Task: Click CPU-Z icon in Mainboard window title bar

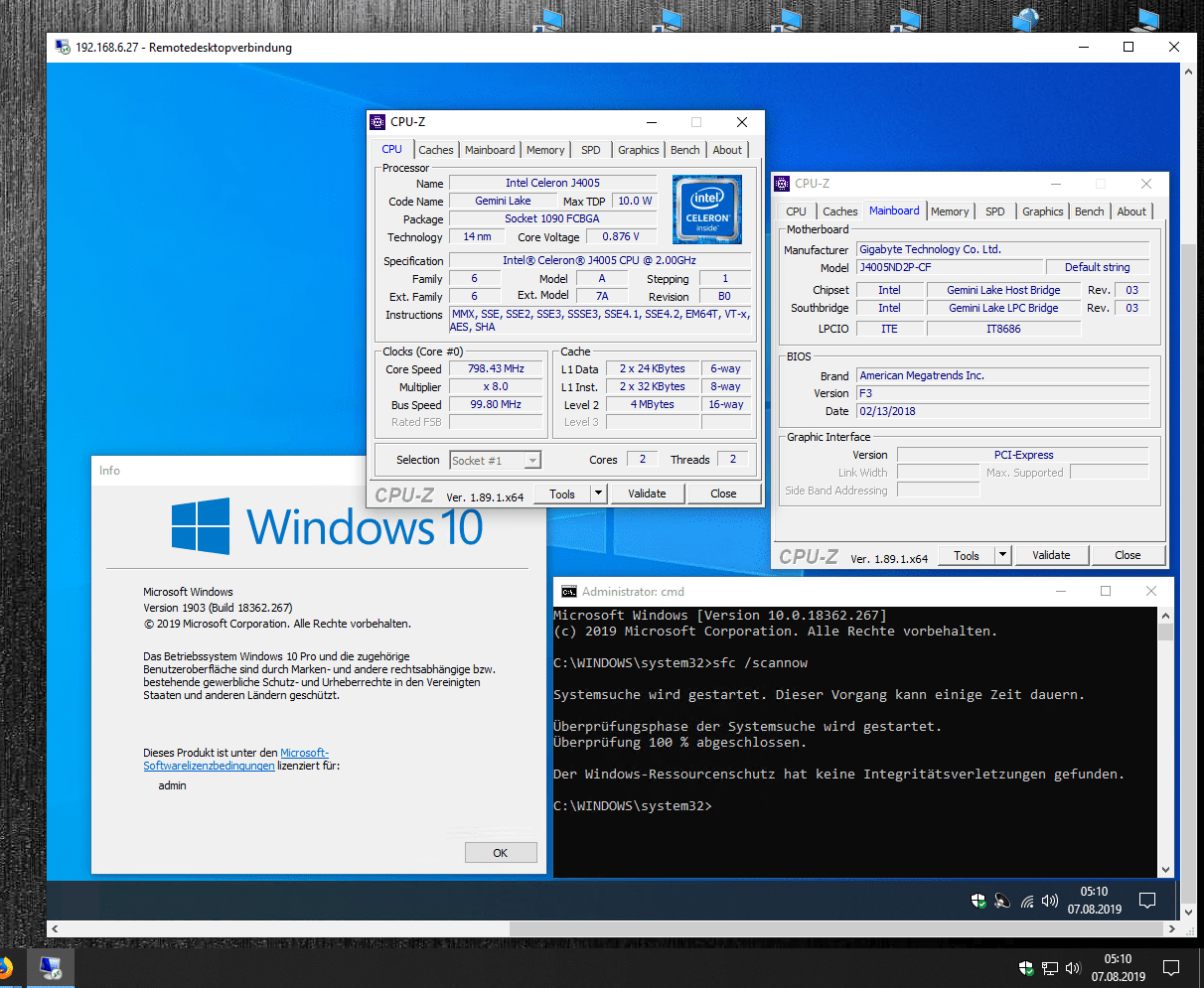Action: tap(782, 184)
